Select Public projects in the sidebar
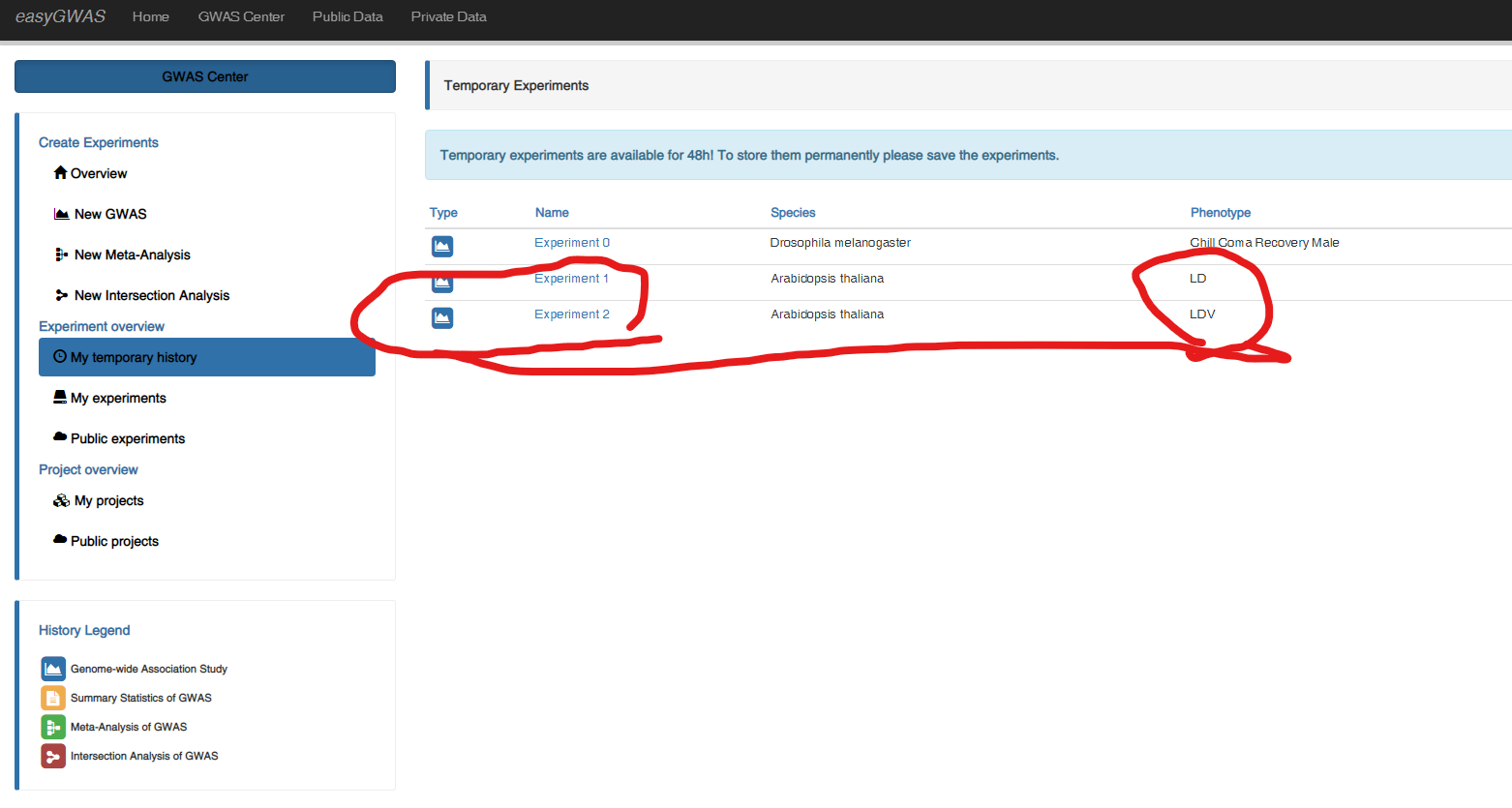 click(x=114, y=541)
